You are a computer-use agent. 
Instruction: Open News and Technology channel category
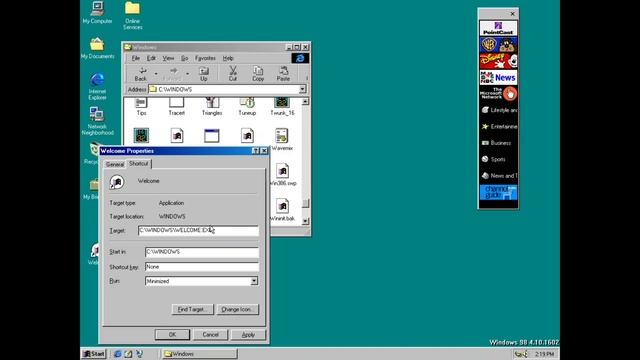click(x=498, y=176)
